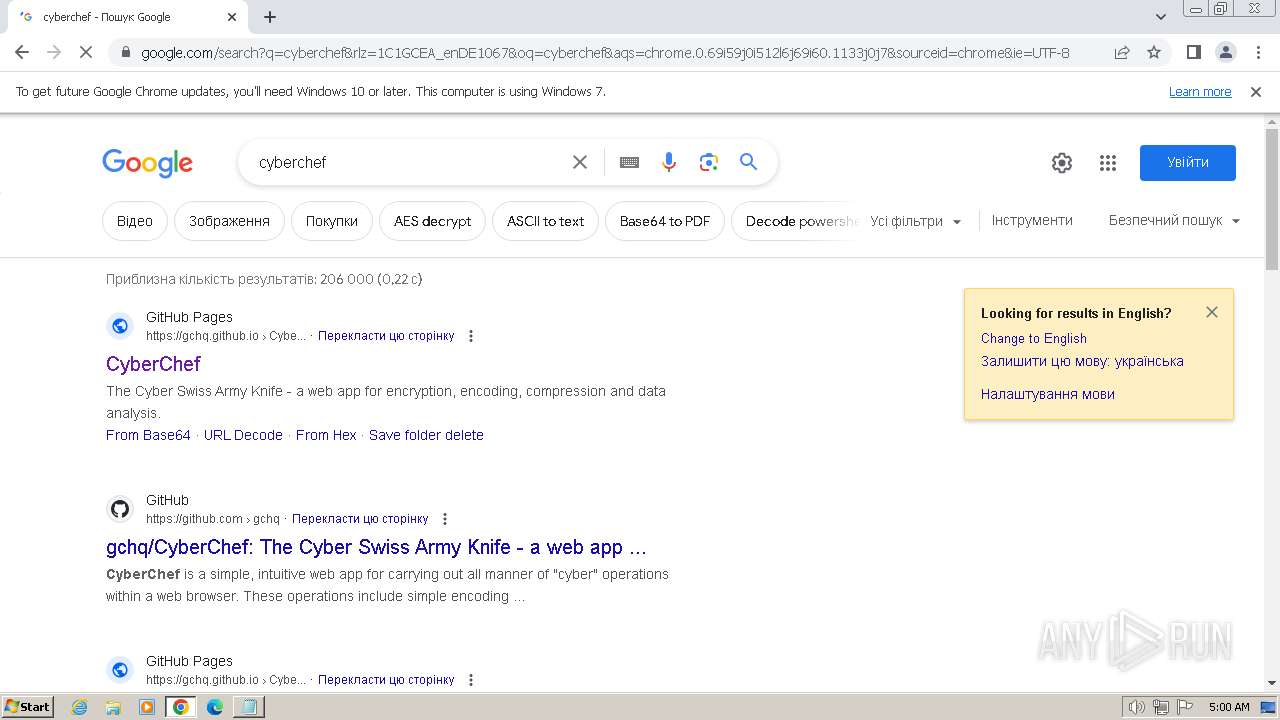1280x720 pixels.
Task: Open Microsoft Edge from taskbar
Action: pos(215,707)
